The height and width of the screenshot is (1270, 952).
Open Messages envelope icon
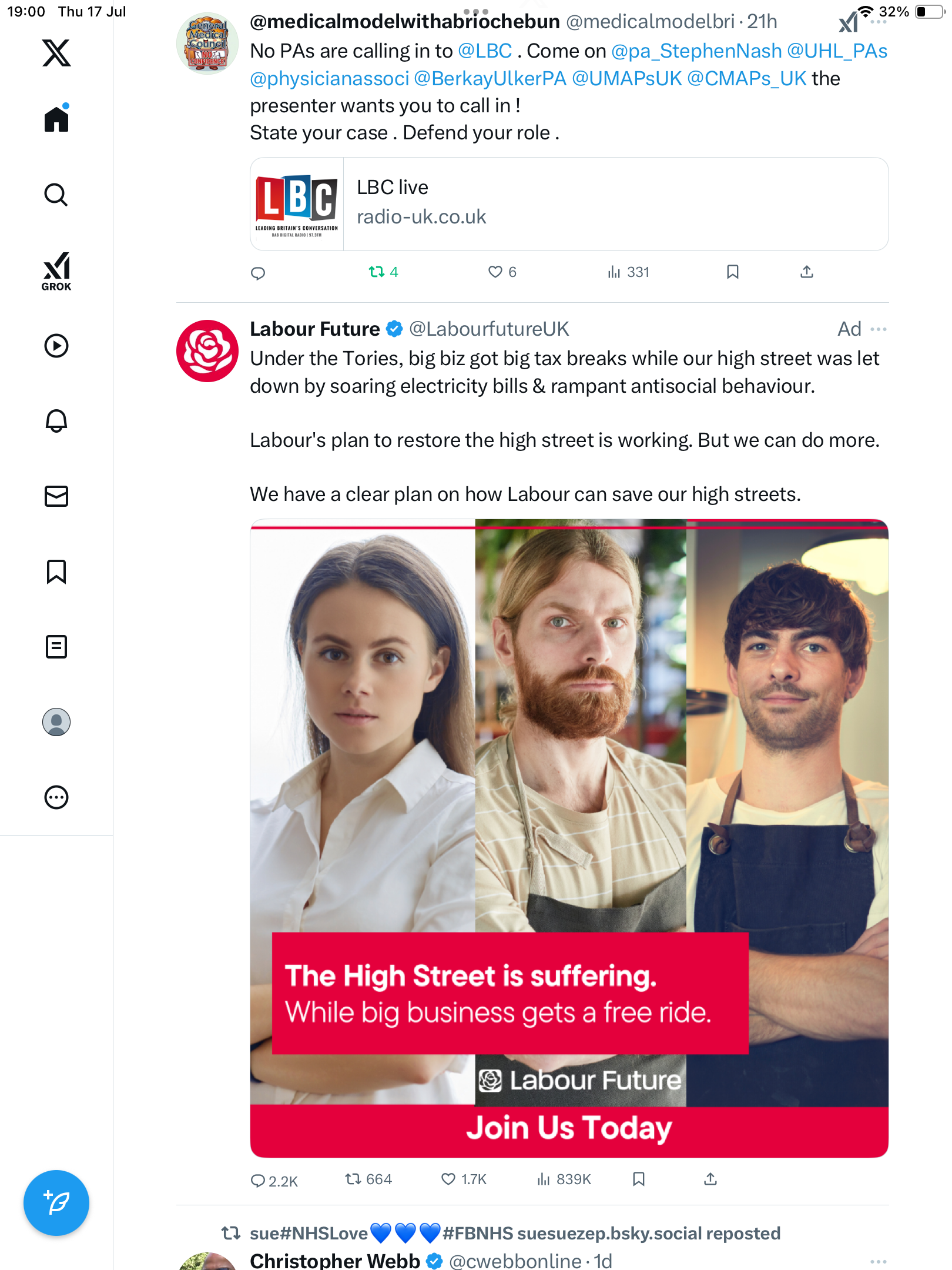[x=56, y=496]
